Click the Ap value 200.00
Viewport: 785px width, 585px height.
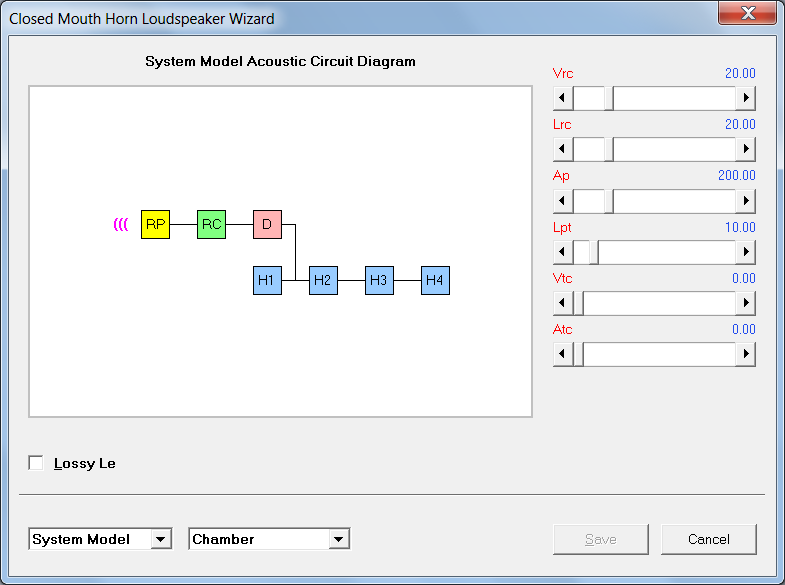pyautogui.click(x=736, y=175)
